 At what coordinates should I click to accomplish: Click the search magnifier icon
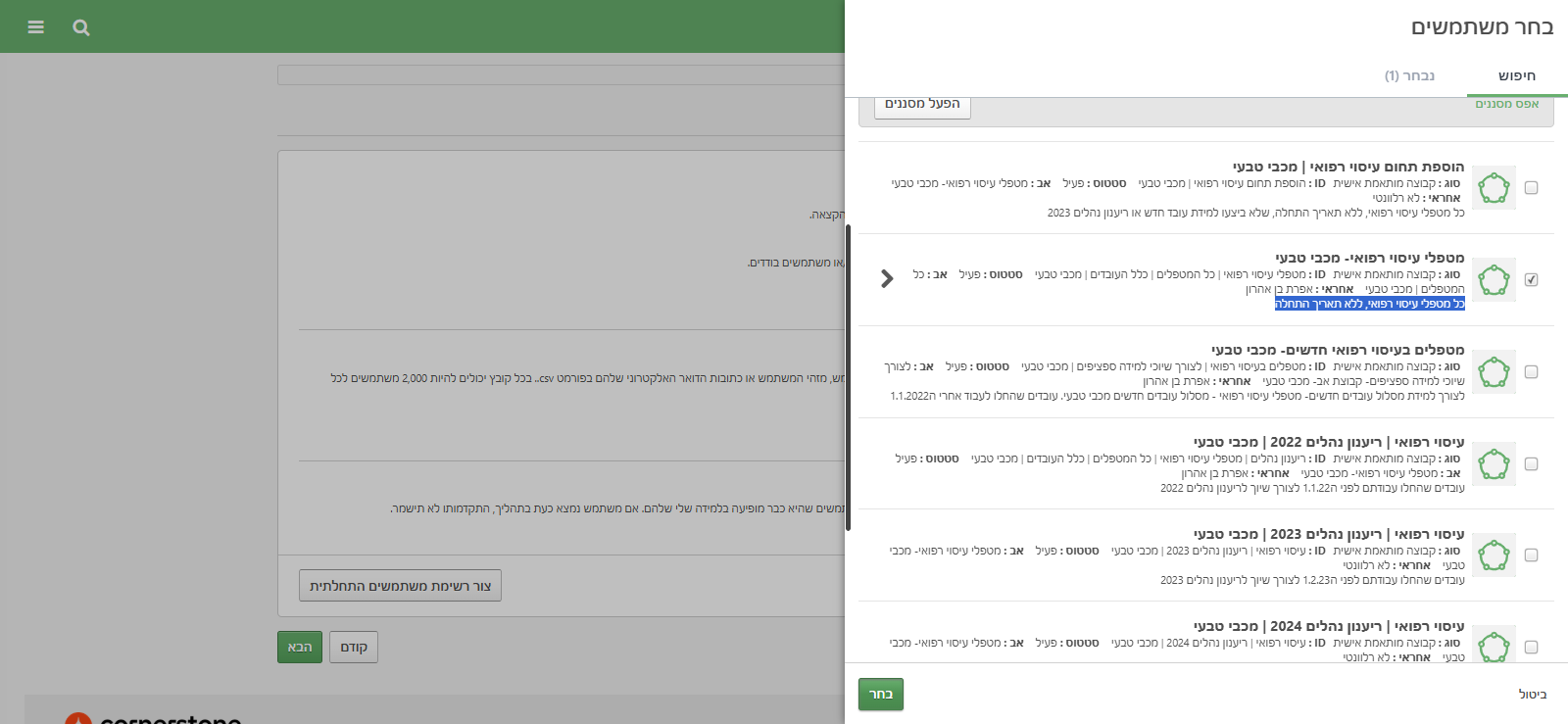pyautogui.click(x=81, y=27)
